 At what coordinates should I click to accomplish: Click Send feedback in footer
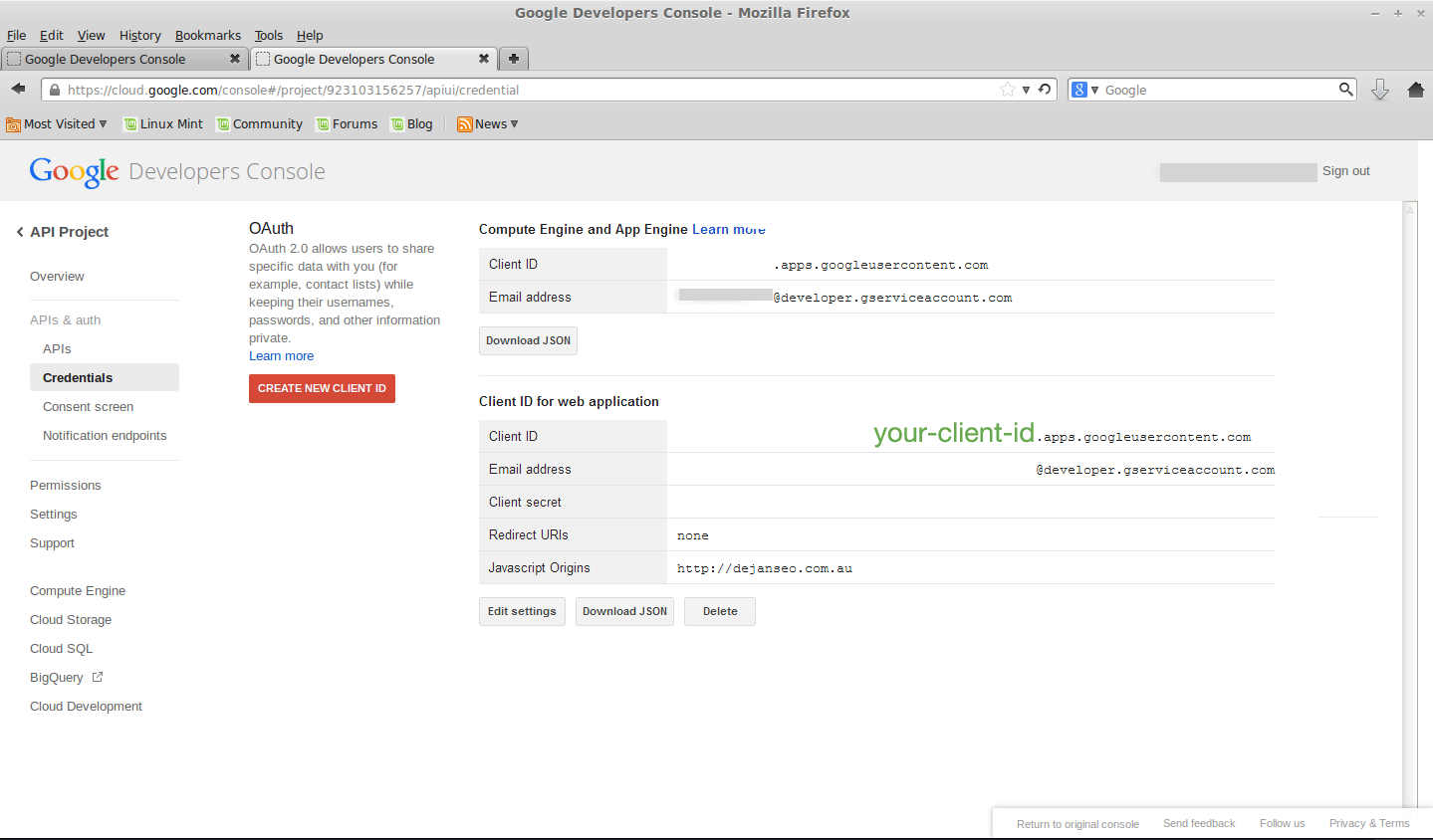[x=1199, y=824]
